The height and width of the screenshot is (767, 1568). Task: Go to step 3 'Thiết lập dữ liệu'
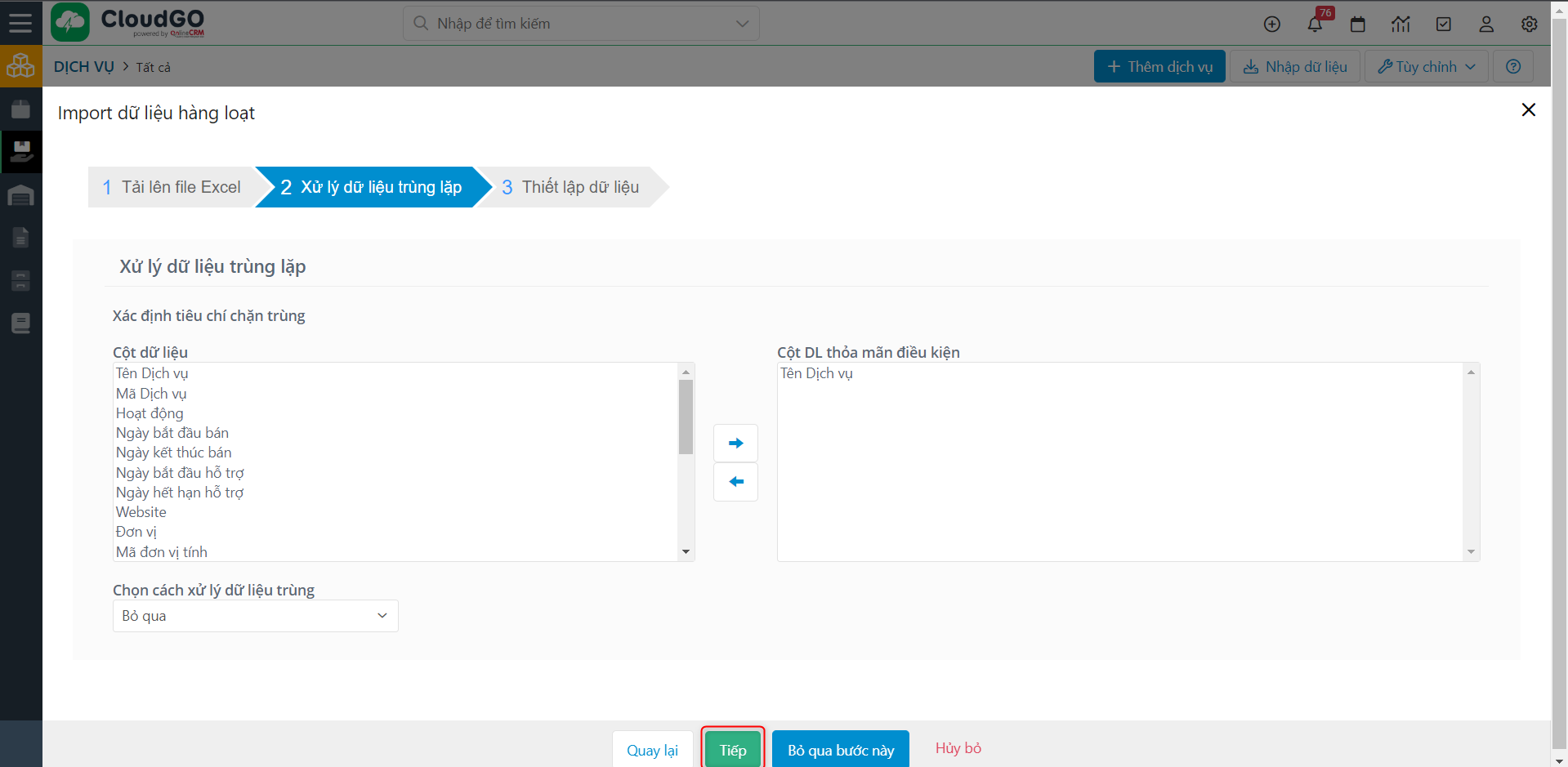point(570,187)
